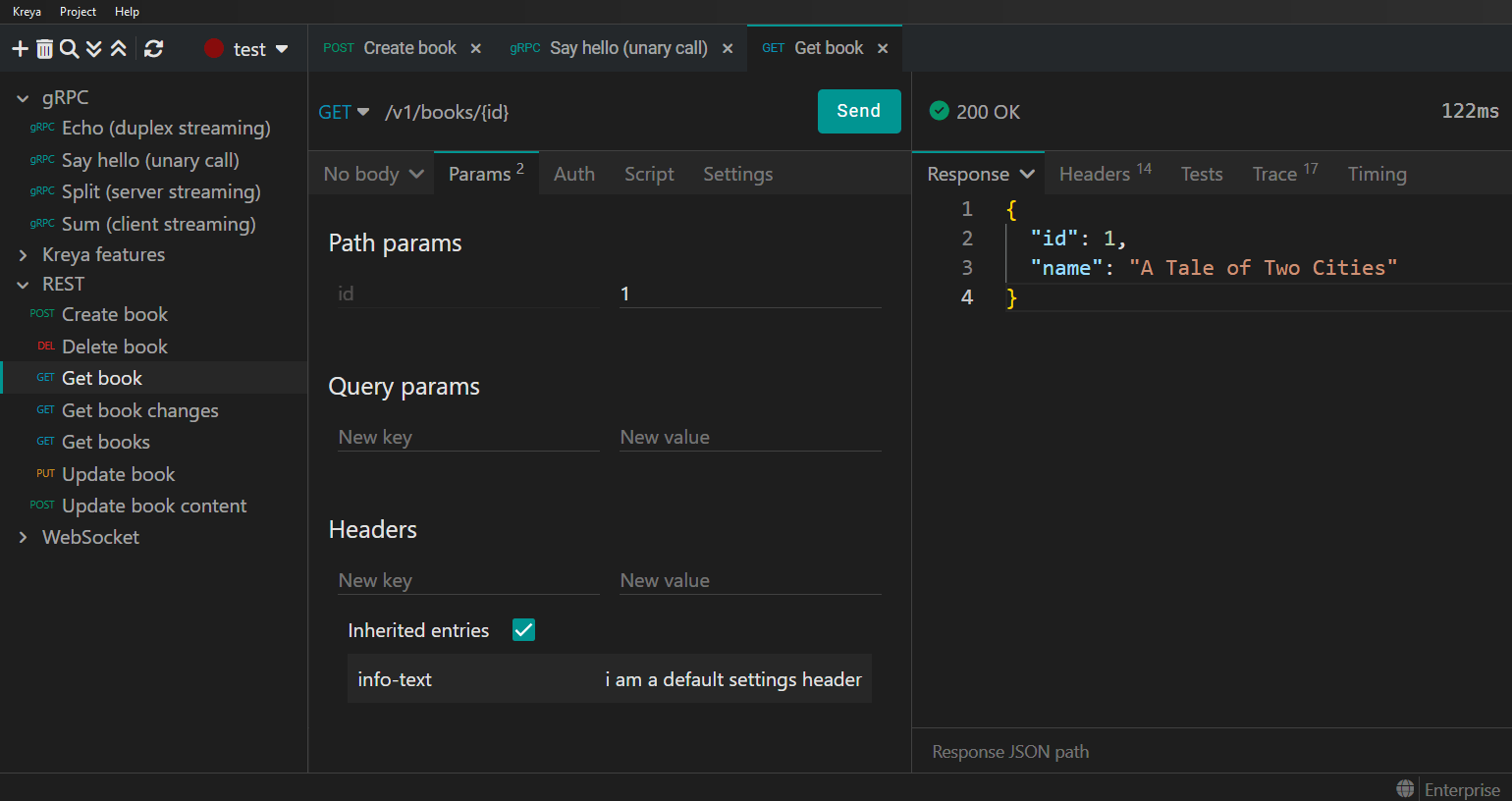The image size is (1512, 801).
Task: Expand the WebSocket folder
Action: pos(23,537)
